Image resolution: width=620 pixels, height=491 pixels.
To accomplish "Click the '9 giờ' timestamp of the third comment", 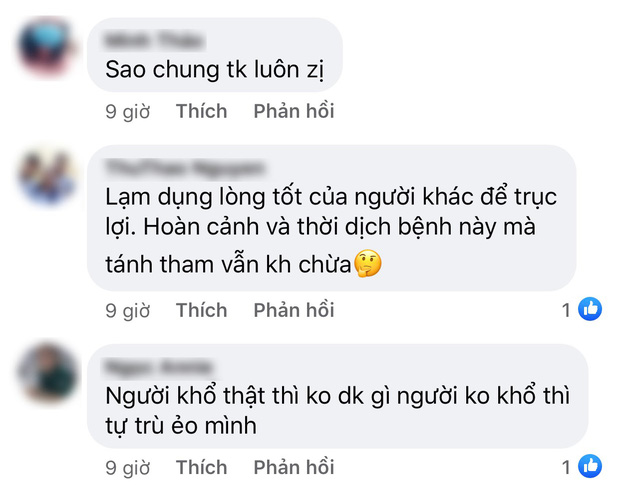I will click(x=127, y=467).
